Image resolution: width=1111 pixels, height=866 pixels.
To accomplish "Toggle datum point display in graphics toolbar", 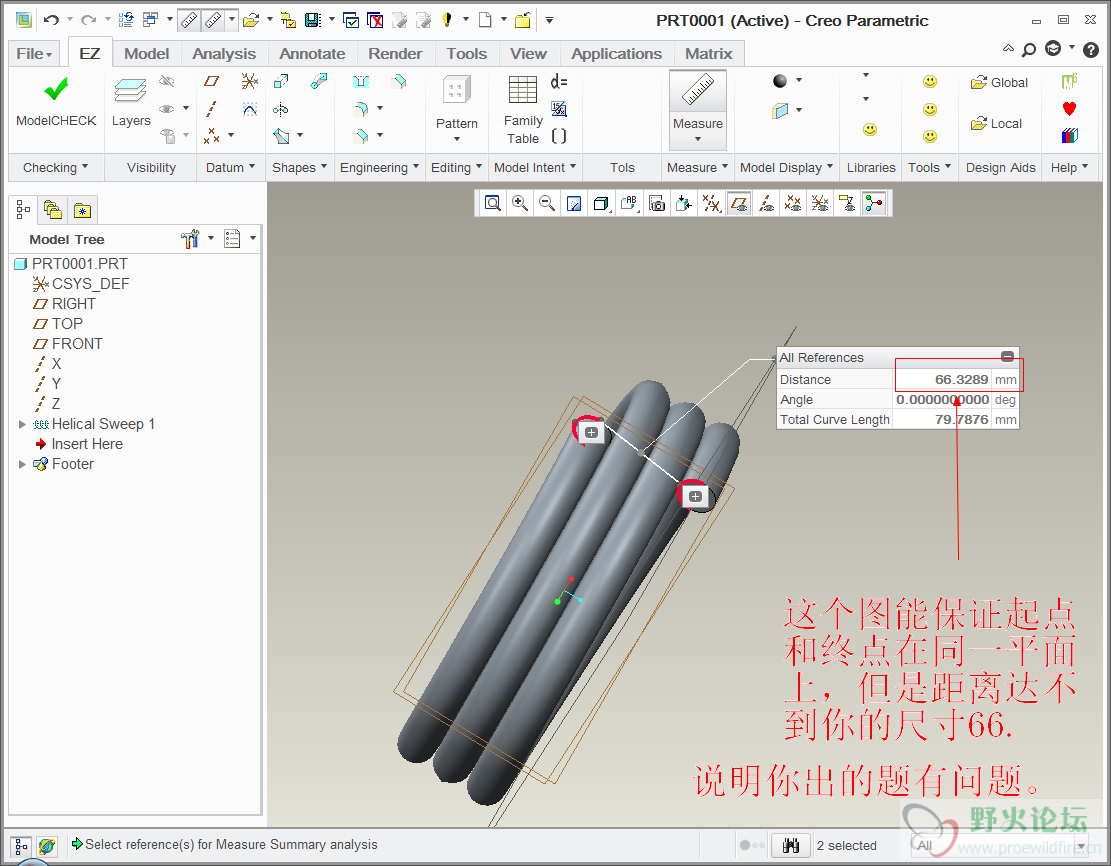I will [x=793, y=204].
